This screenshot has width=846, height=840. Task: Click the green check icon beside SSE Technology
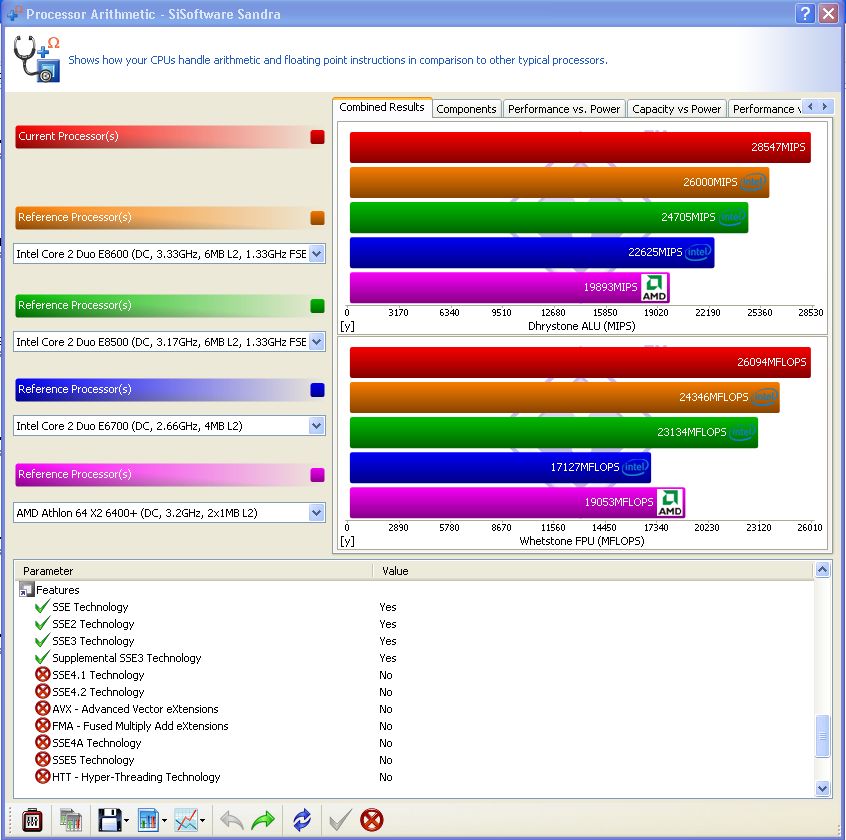coord(42,606)
